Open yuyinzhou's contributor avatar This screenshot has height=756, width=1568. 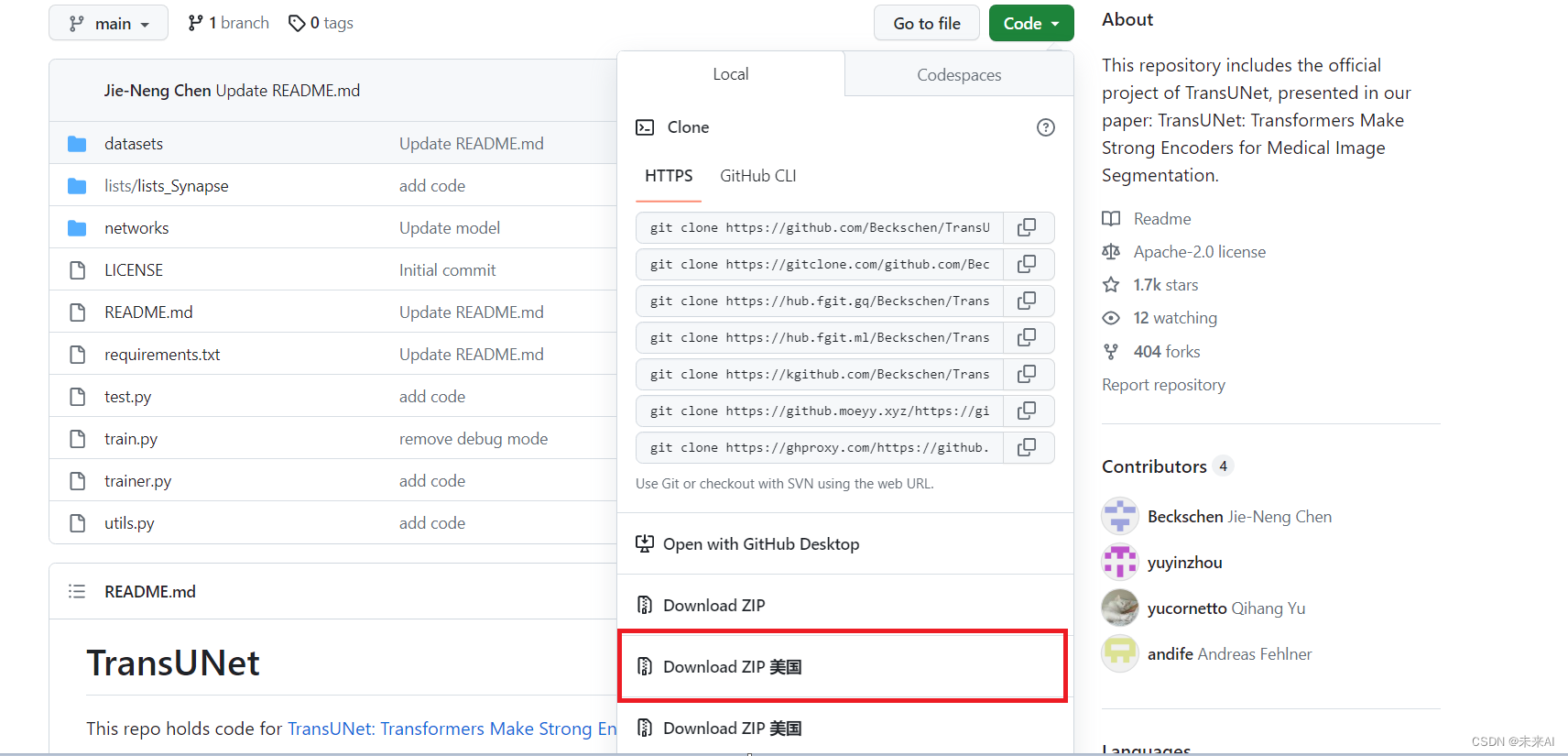[x=1120, y=562]
